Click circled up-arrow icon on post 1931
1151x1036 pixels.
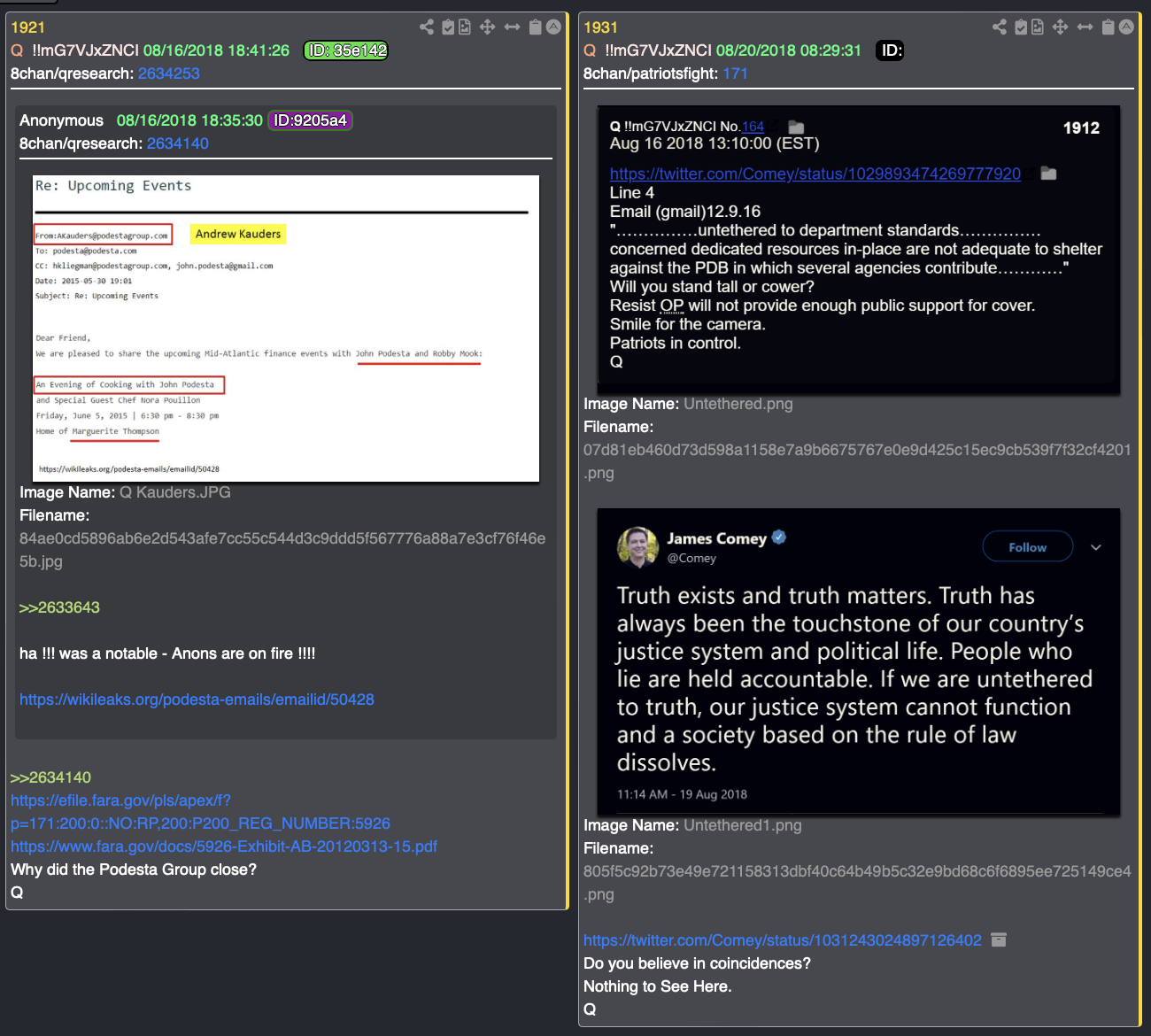(x=1126, y=27)
